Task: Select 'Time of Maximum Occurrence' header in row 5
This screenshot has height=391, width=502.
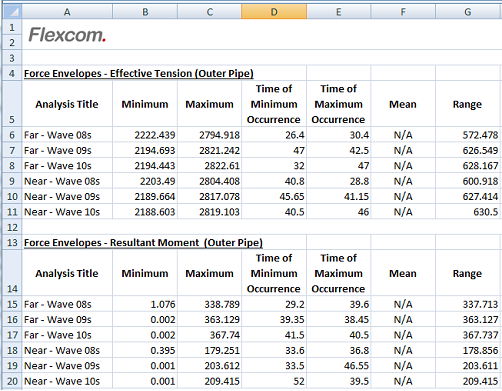Action: [338, 104]
